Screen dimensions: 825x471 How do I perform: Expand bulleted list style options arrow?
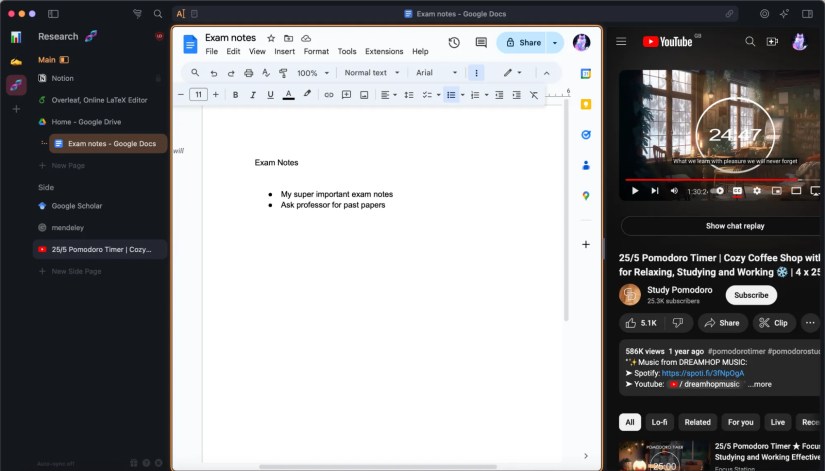pyautogui.click(x=462, y=95)
